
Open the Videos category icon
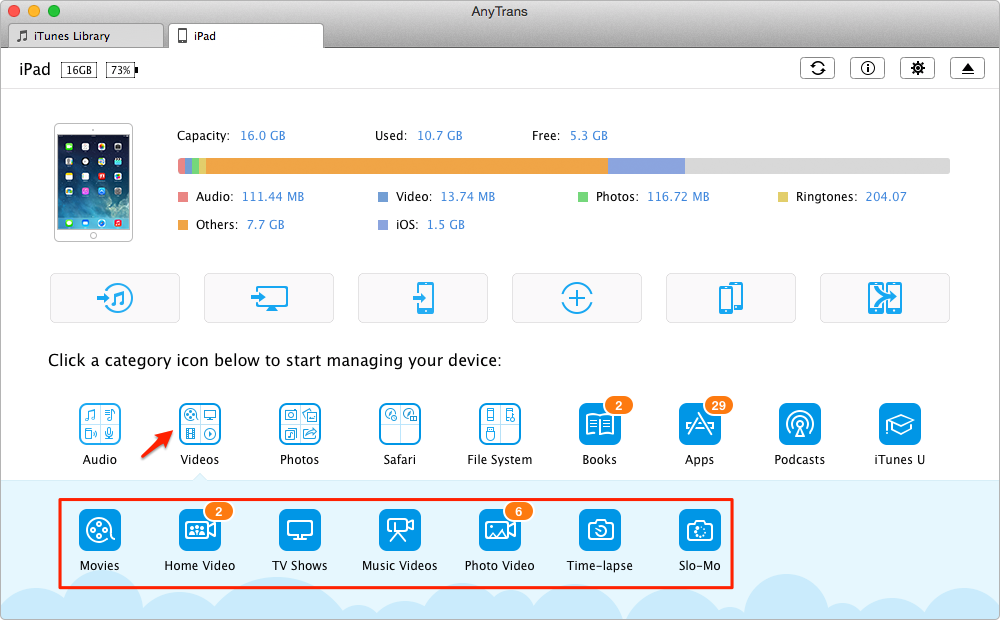coord(200,424)
